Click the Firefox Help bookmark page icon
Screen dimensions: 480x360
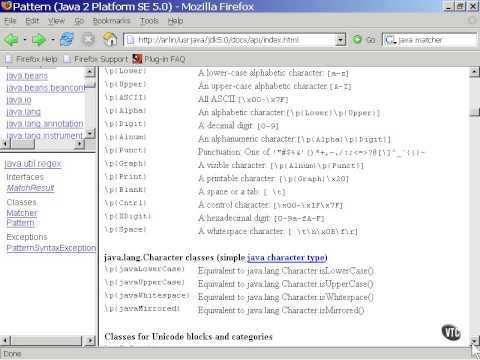(9, 59)
